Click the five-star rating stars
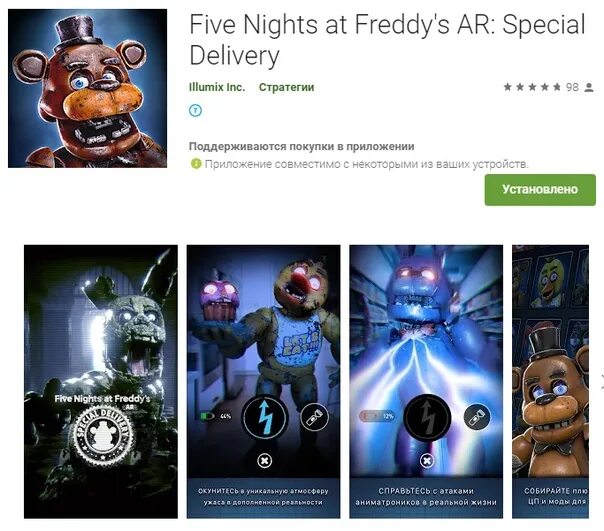Viewport: 604px width, 531px height. [x=532, y=87]
